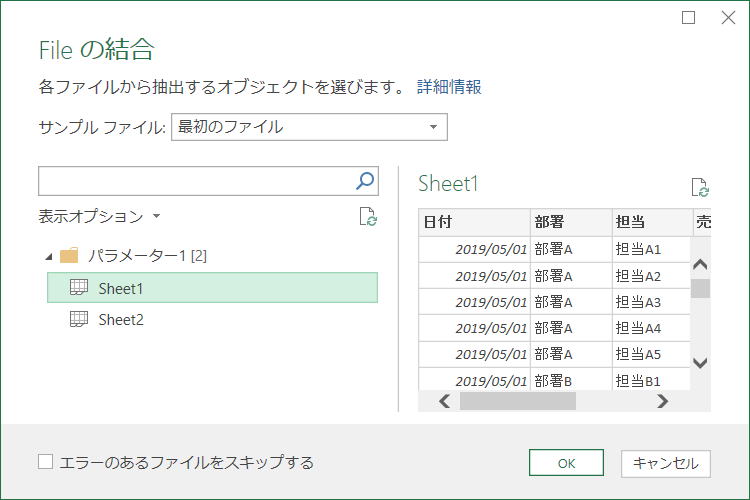Enable エラーのあるファイルをスキップする checkbox
The image size is (750, 500).
(x=45, y=462)
